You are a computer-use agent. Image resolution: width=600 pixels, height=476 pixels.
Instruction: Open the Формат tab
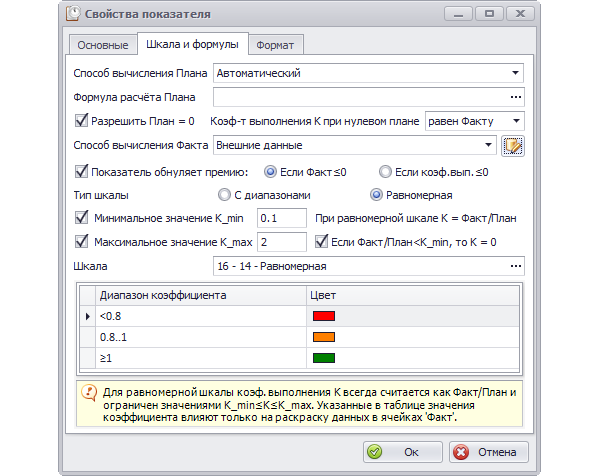tap(275, 45)
